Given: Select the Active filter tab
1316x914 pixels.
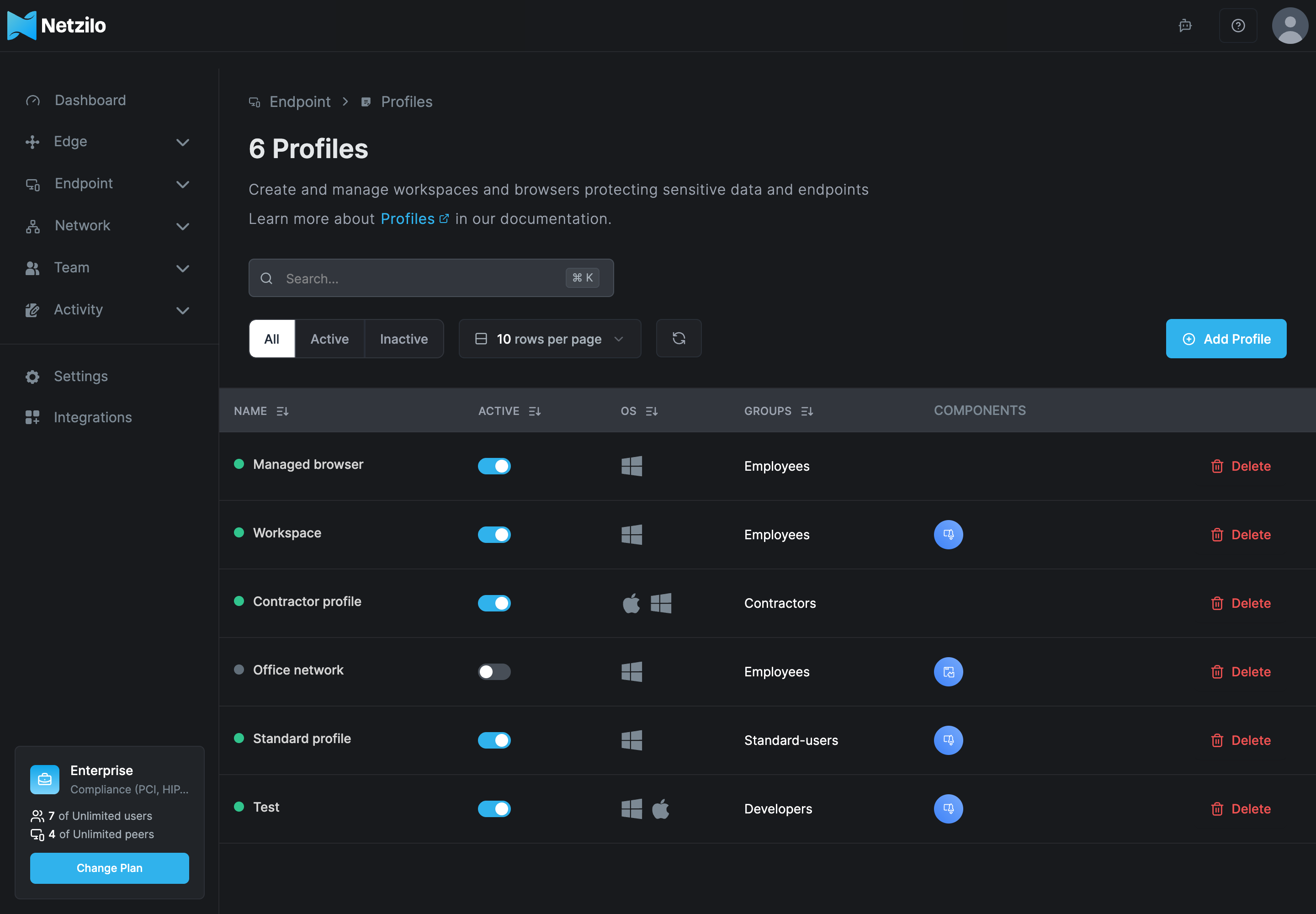Looking at the screenshot, I should coord(330,339).
